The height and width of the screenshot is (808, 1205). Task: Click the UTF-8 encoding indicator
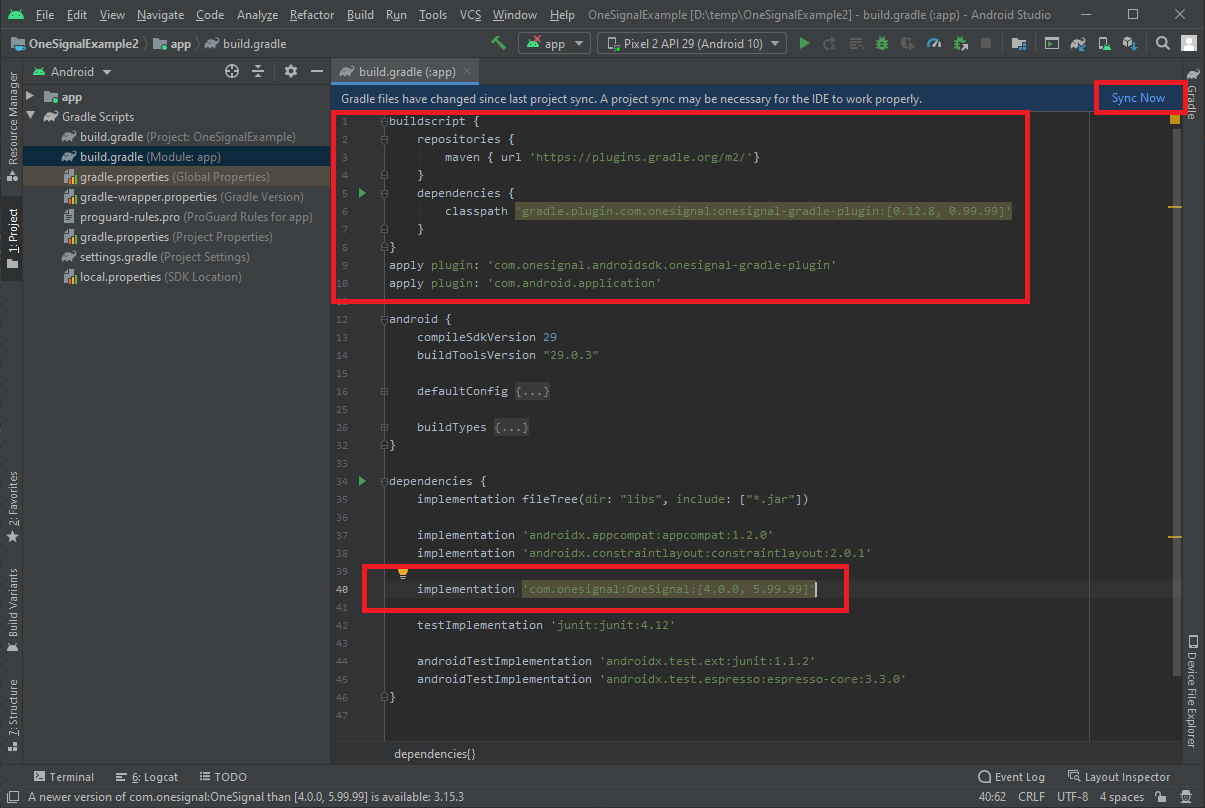click(x=1071, y=797)
